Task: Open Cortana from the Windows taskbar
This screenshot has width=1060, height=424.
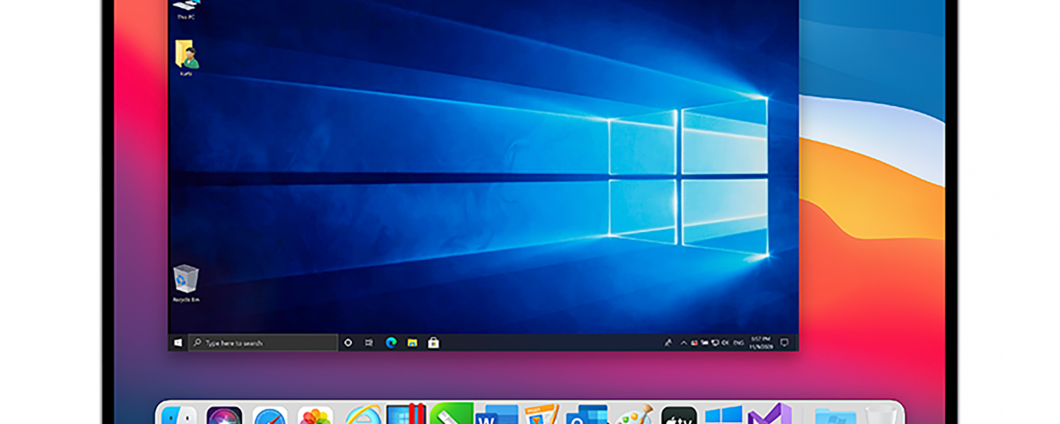Action: tap(348, 342)
